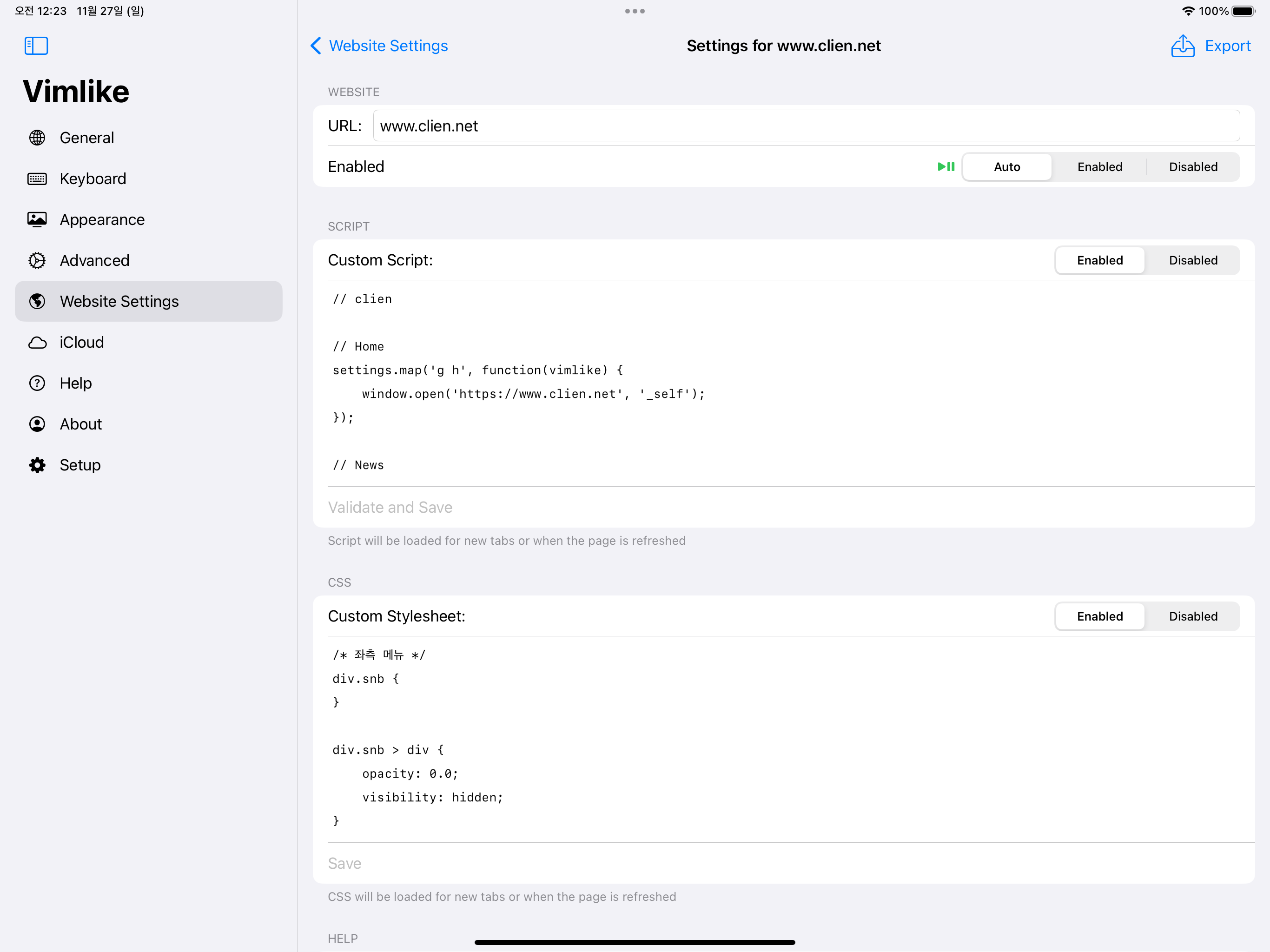The image size is (1270, 952).
Task: Click the '// News' comment line
Action: point(358,464)
